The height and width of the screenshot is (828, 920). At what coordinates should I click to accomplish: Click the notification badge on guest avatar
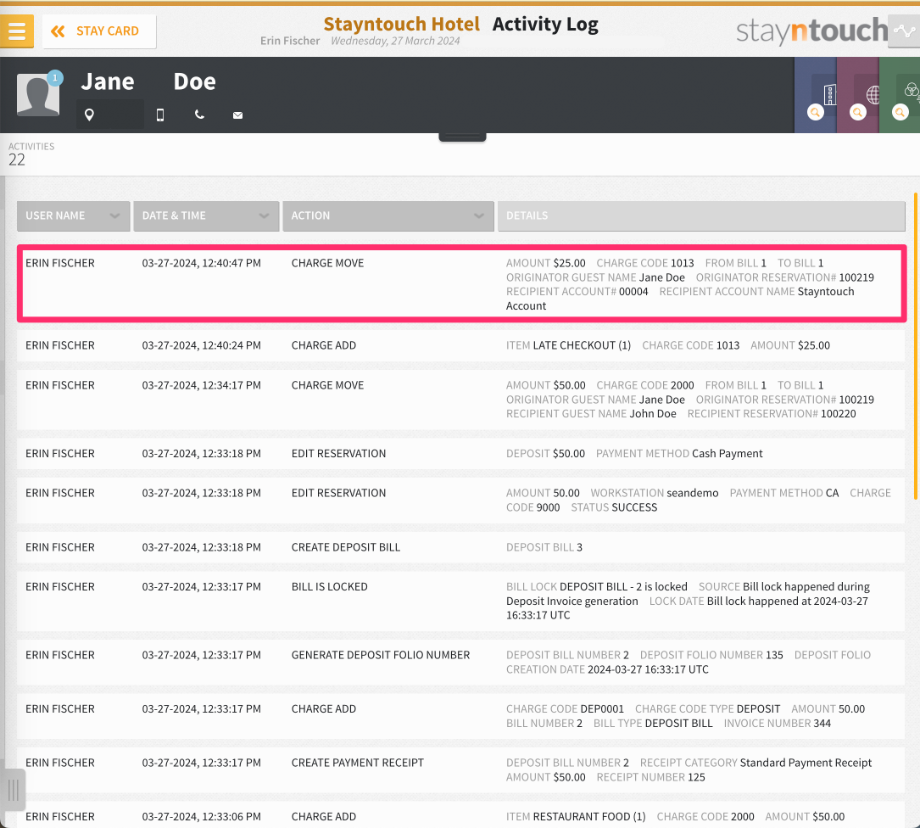coord(55,77)
